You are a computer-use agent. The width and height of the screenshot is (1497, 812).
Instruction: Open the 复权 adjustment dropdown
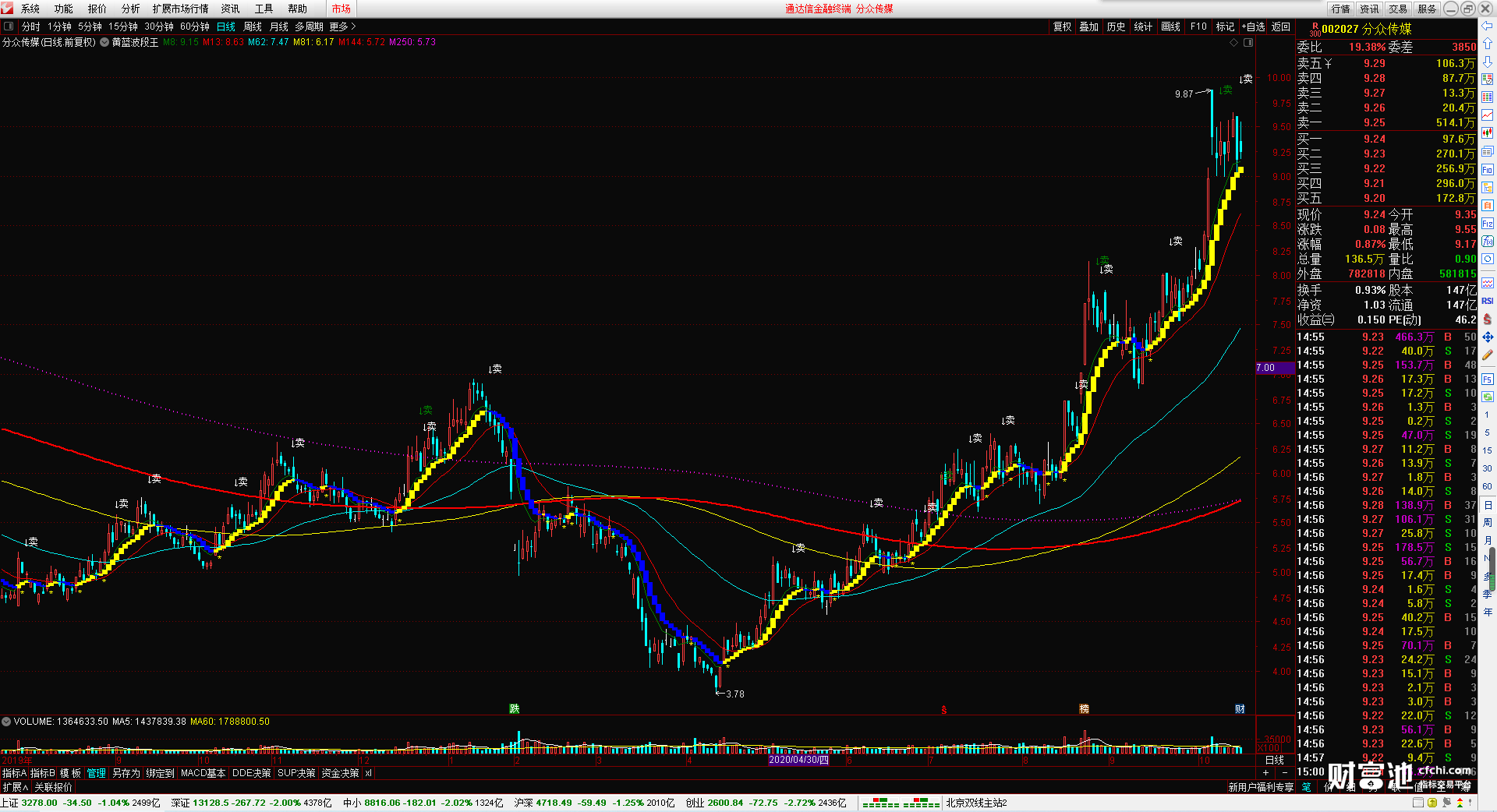point(1063,26)
